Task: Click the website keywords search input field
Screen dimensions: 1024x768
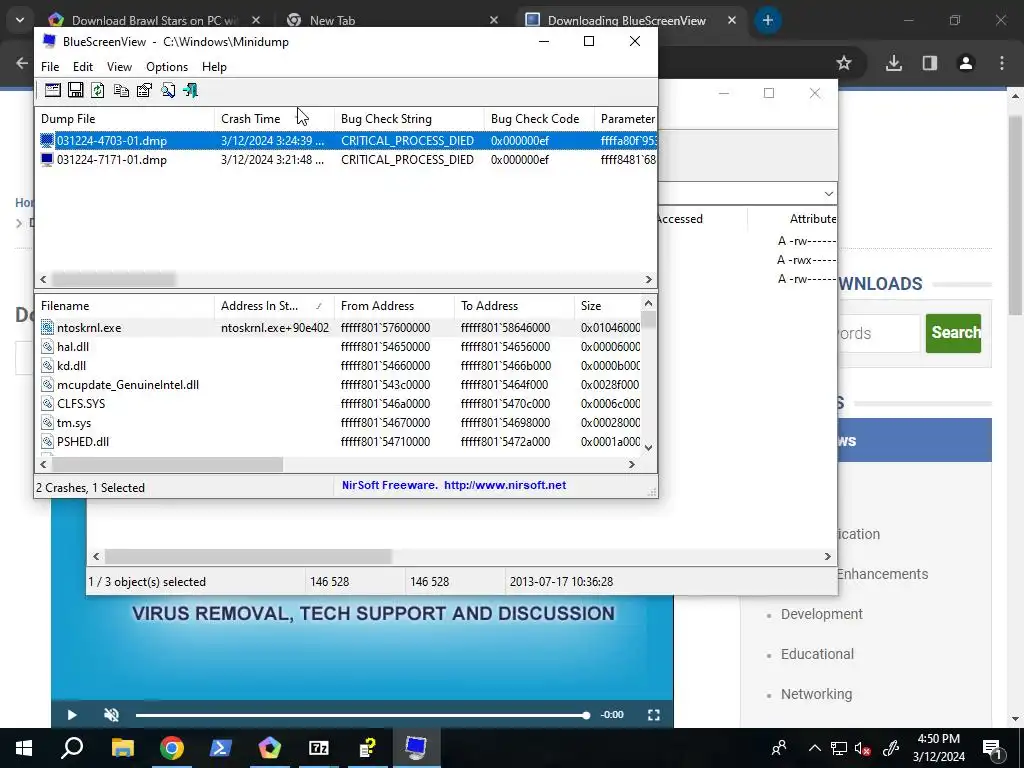Action: coord(878,333)
